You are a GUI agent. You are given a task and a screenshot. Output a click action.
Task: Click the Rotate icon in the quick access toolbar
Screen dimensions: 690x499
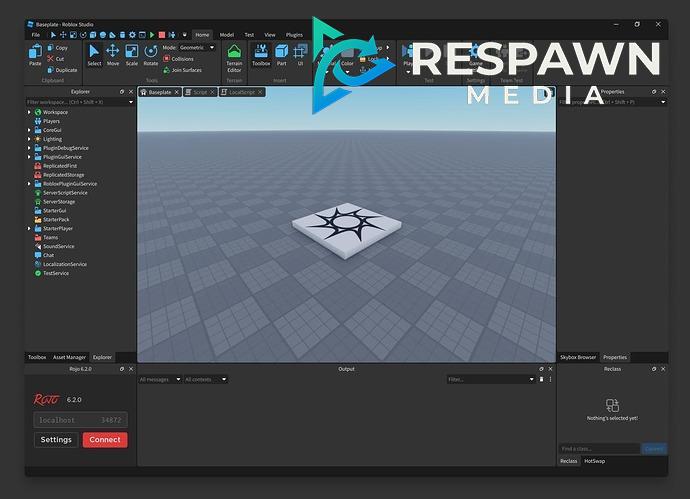coord(83,35)
